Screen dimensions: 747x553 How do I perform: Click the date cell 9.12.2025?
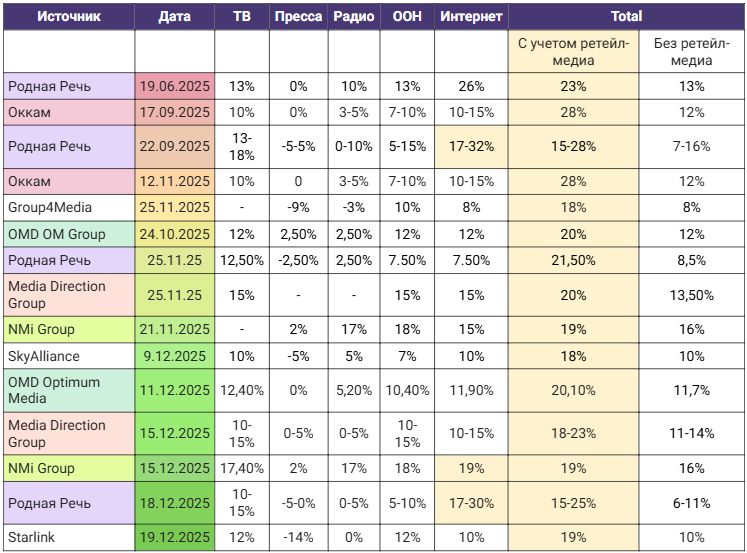pyautogui.click(x=174, y=356)
